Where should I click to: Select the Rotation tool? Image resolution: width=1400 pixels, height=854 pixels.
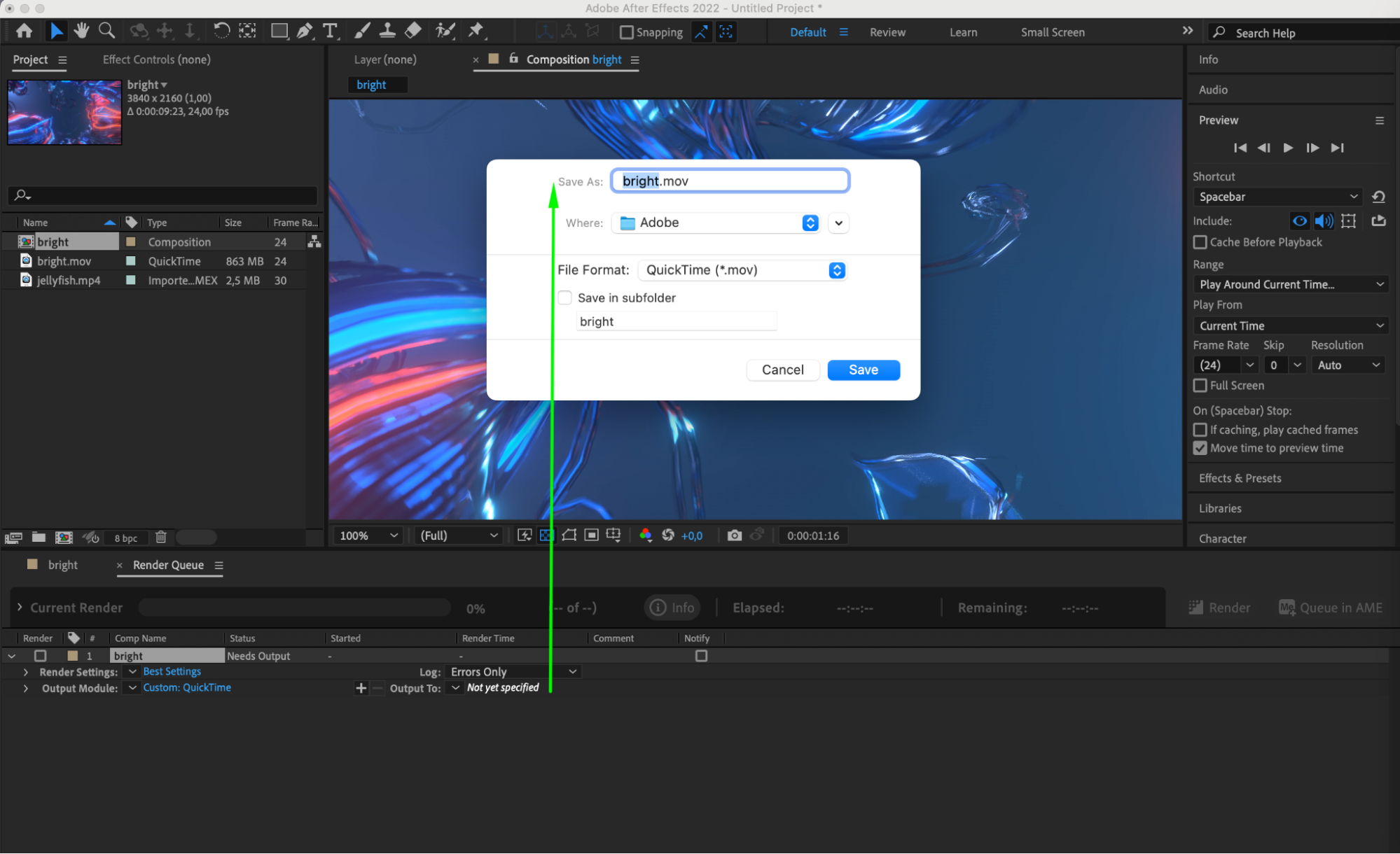(x=221, y=31)
